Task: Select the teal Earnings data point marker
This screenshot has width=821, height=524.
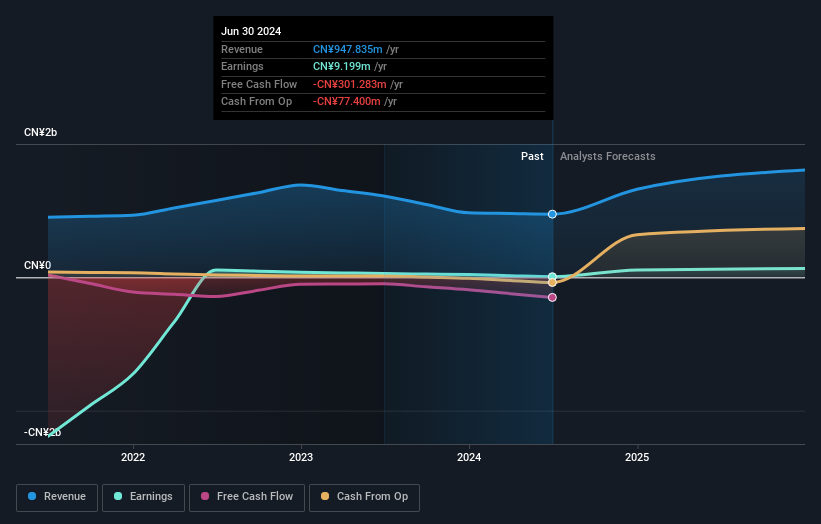Action: click(x=552, y=276)
